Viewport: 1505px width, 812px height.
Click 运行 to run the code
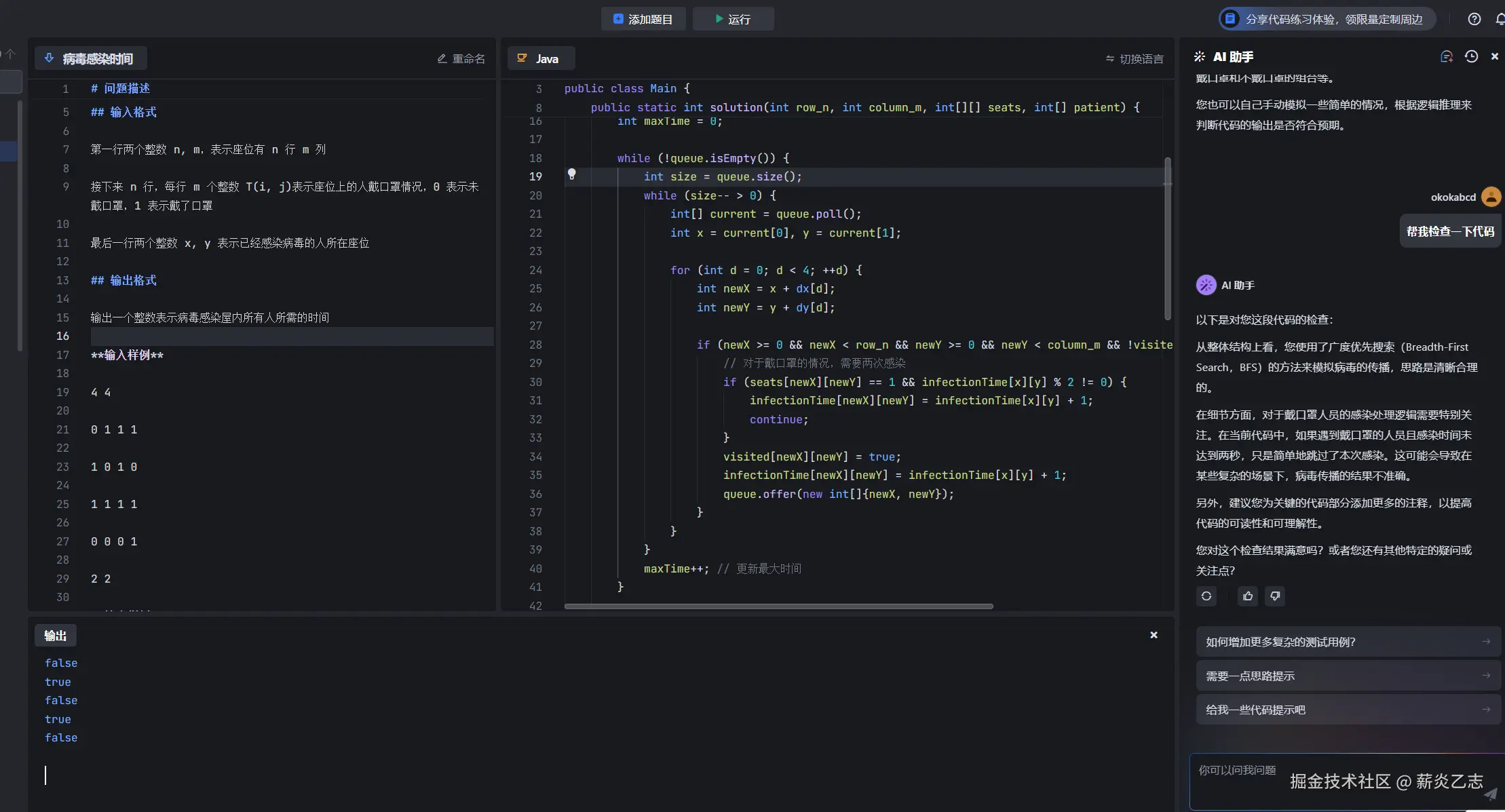pos(733,19)
